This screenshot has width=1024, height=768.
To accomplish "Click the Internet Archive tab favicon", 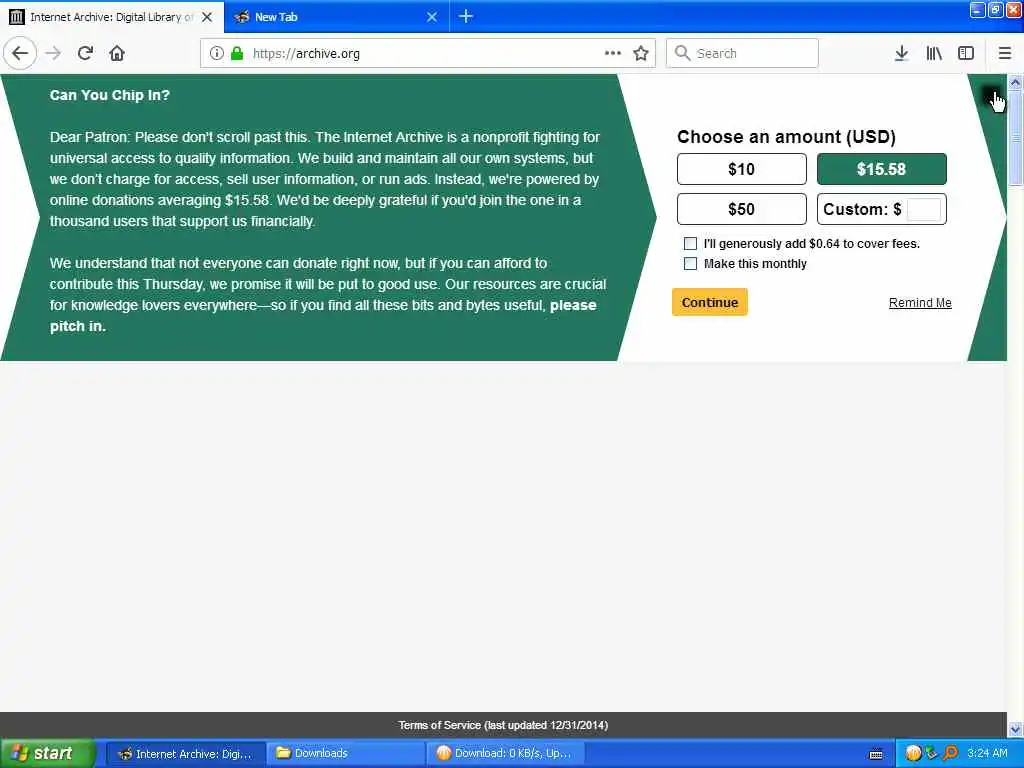I will 17,17.
